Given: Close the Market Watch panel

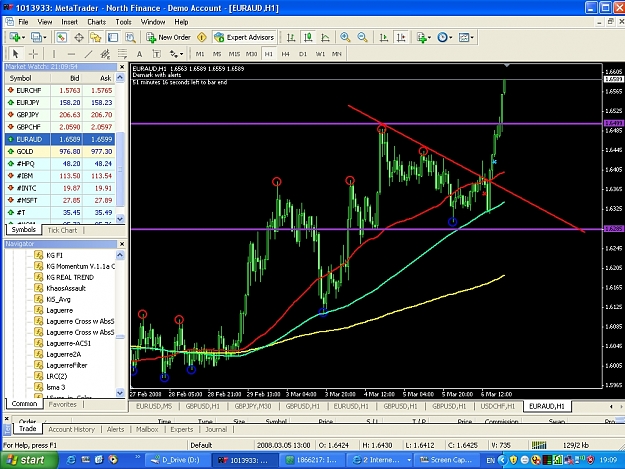Looking at the screenshot, I should pos(122,67).
